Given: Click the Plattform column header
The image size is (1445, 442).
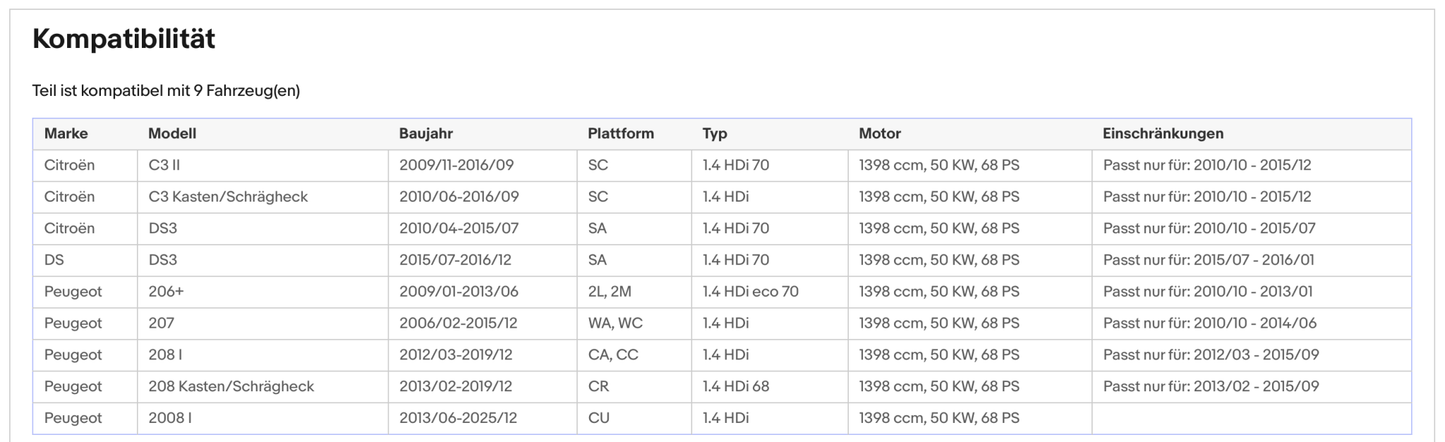Looking at the screenshot, I should (x=621, y=134).
